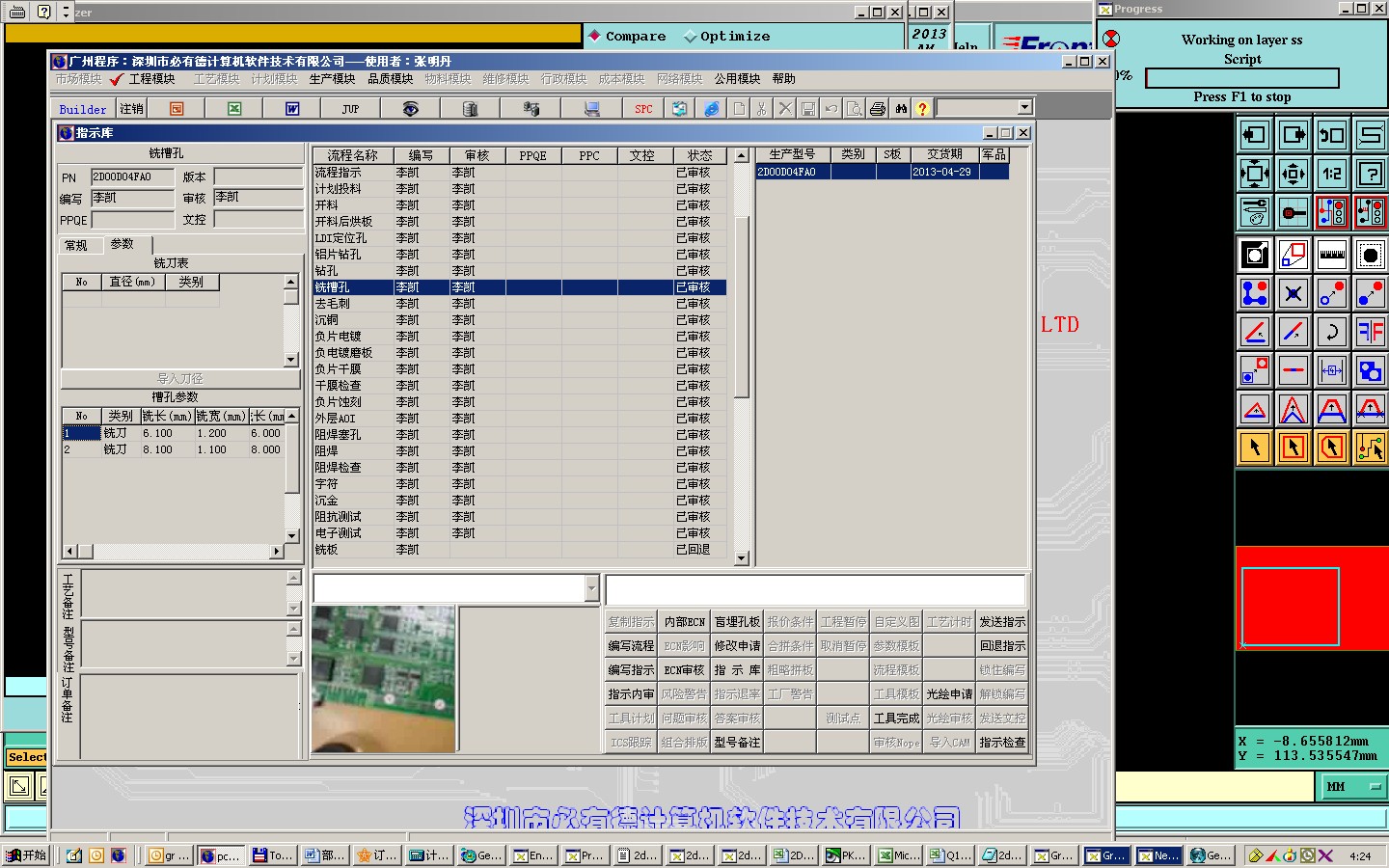Open the 帮助 menu

click(783, 79)
